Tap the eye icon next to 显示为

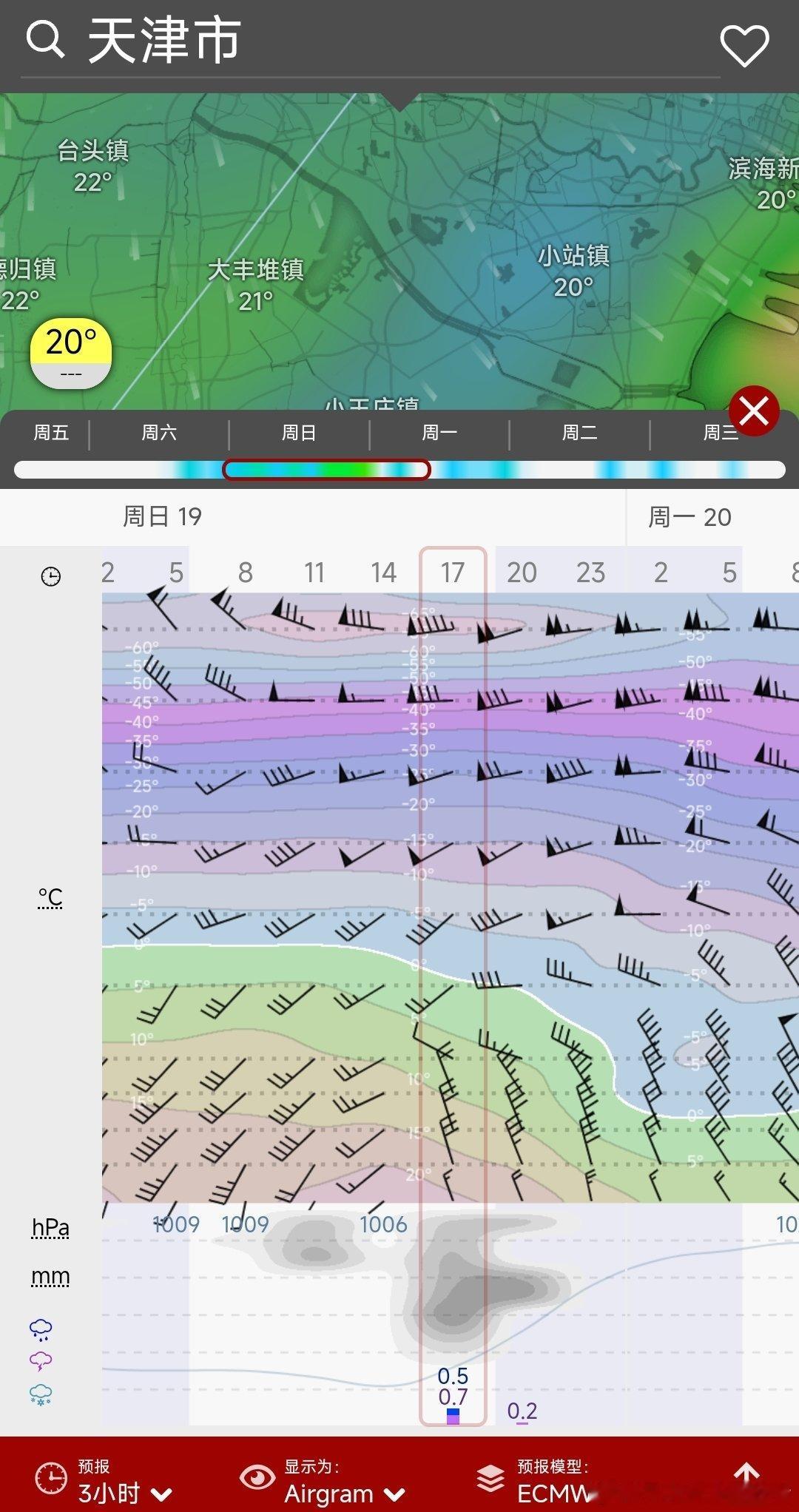[x=257, y=1477]
